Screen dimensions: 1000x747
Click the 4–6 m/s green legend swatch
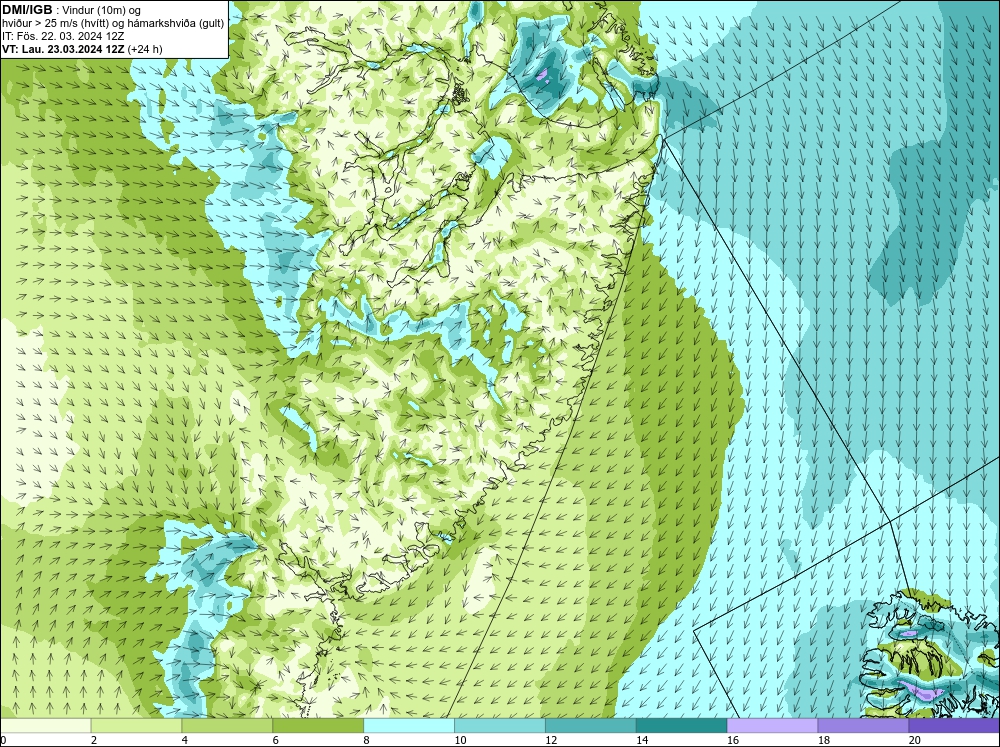point(227,725)
